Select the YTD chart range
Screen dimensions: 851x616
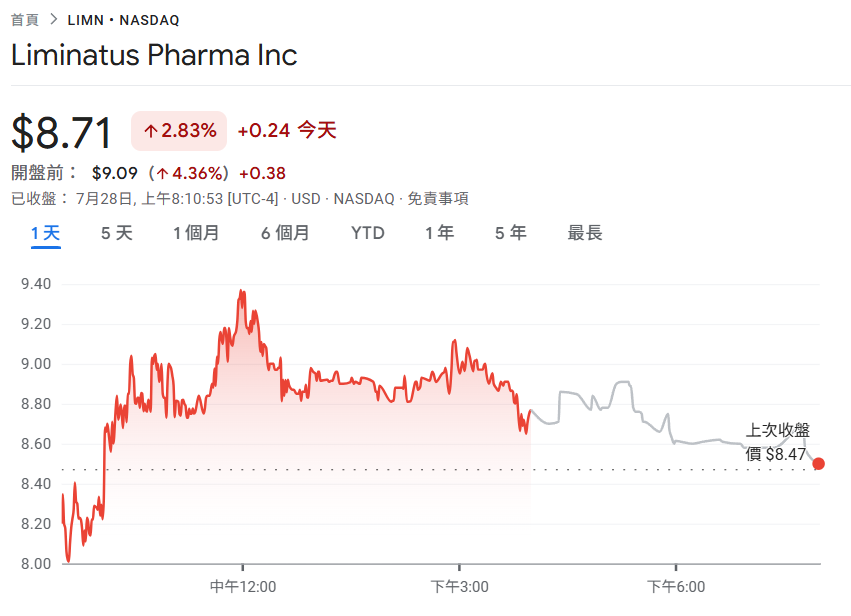367,232
